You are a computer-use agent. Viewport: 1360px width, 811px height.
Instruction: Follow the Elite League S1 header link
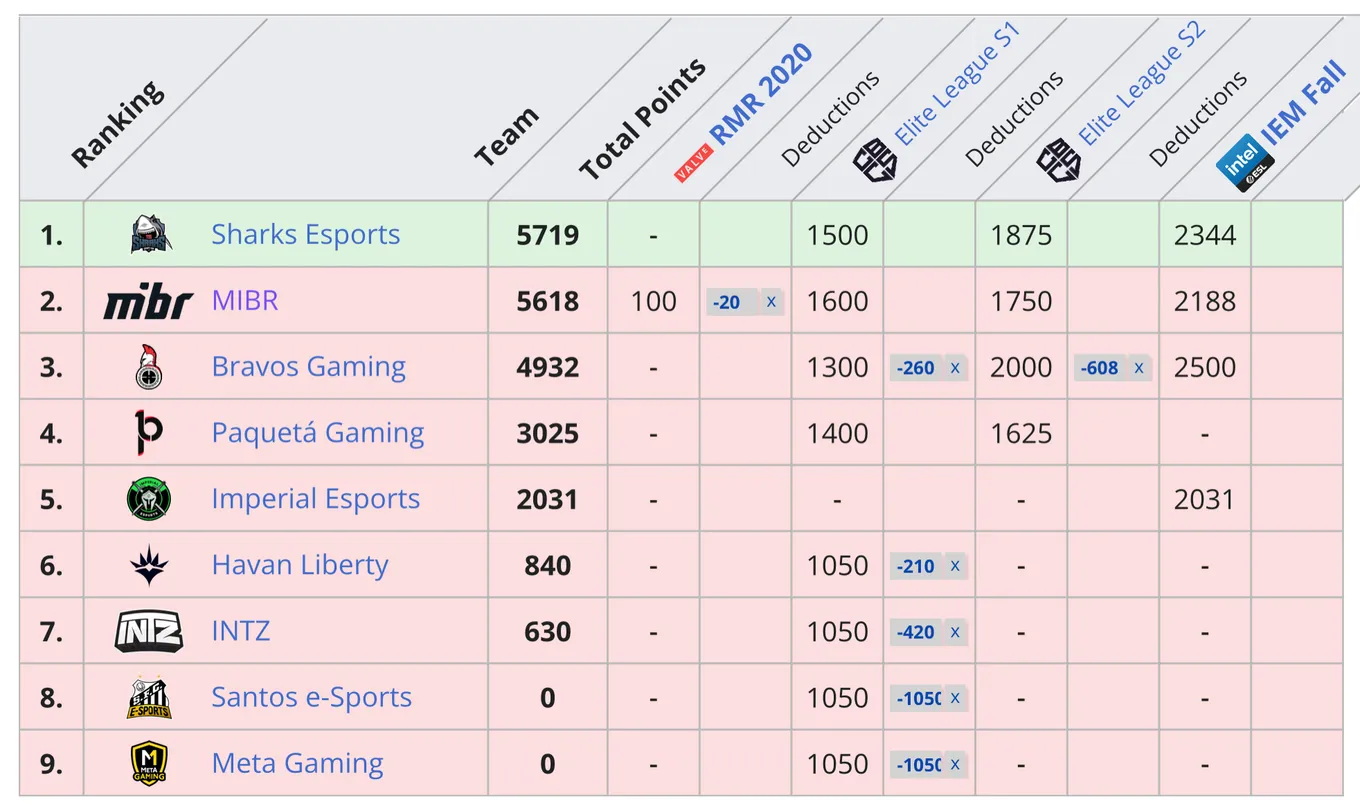click(x=957, y=84)
